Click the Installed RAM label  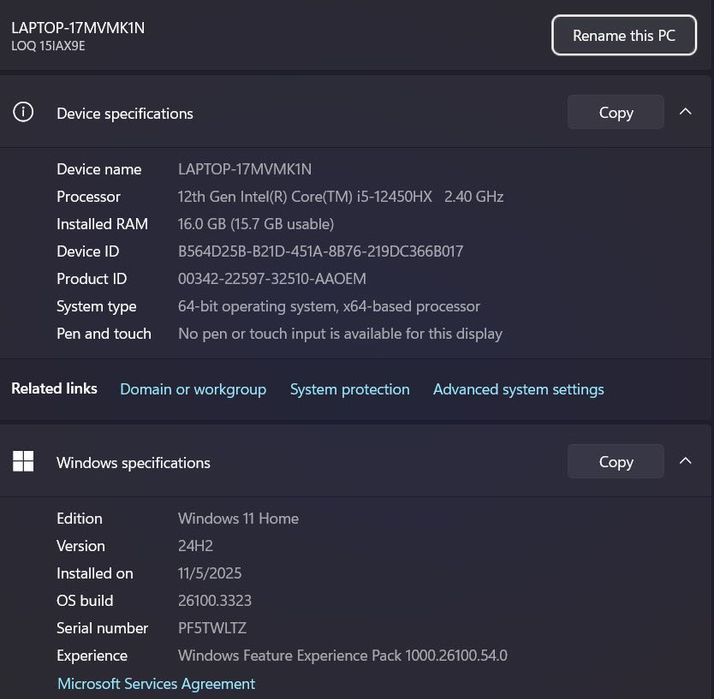click(102, 224)
